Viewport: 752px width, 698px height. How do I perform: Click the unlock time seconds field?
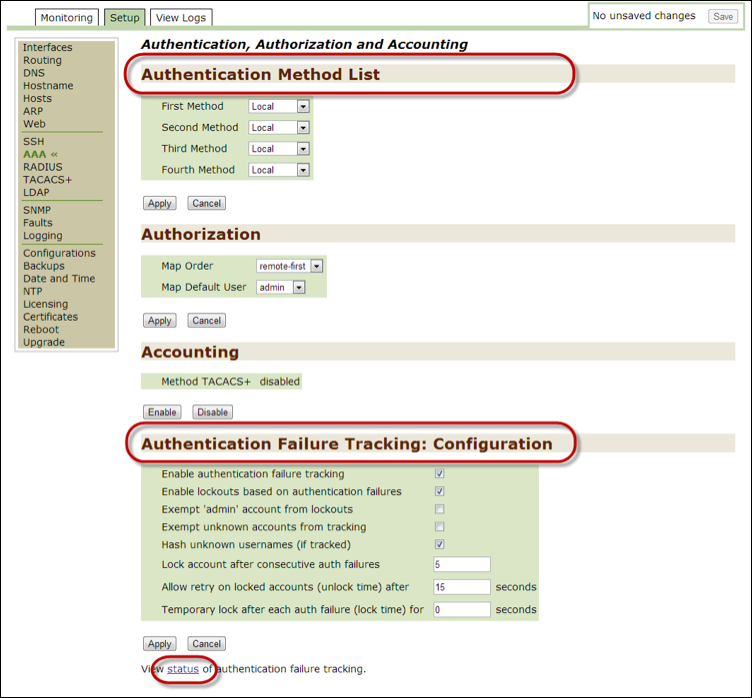point(461,587)
